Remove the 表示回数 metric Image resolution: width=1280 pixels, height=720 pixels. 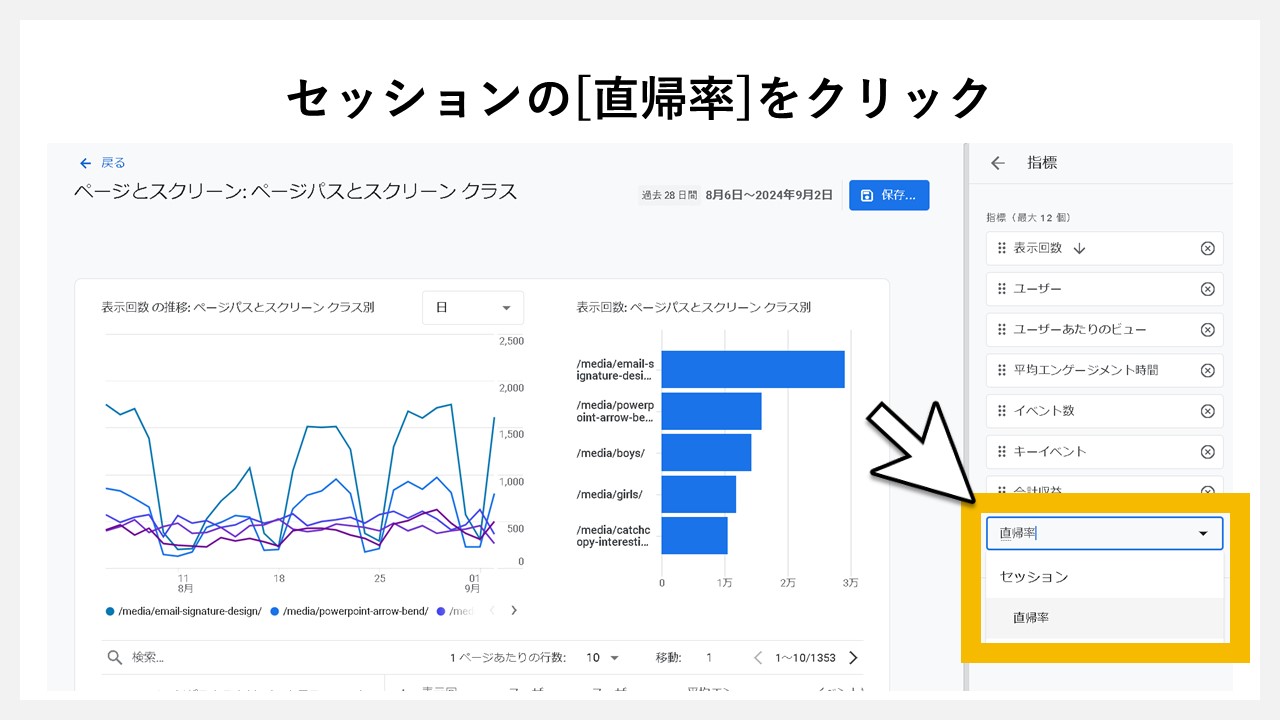(1208, 248)
